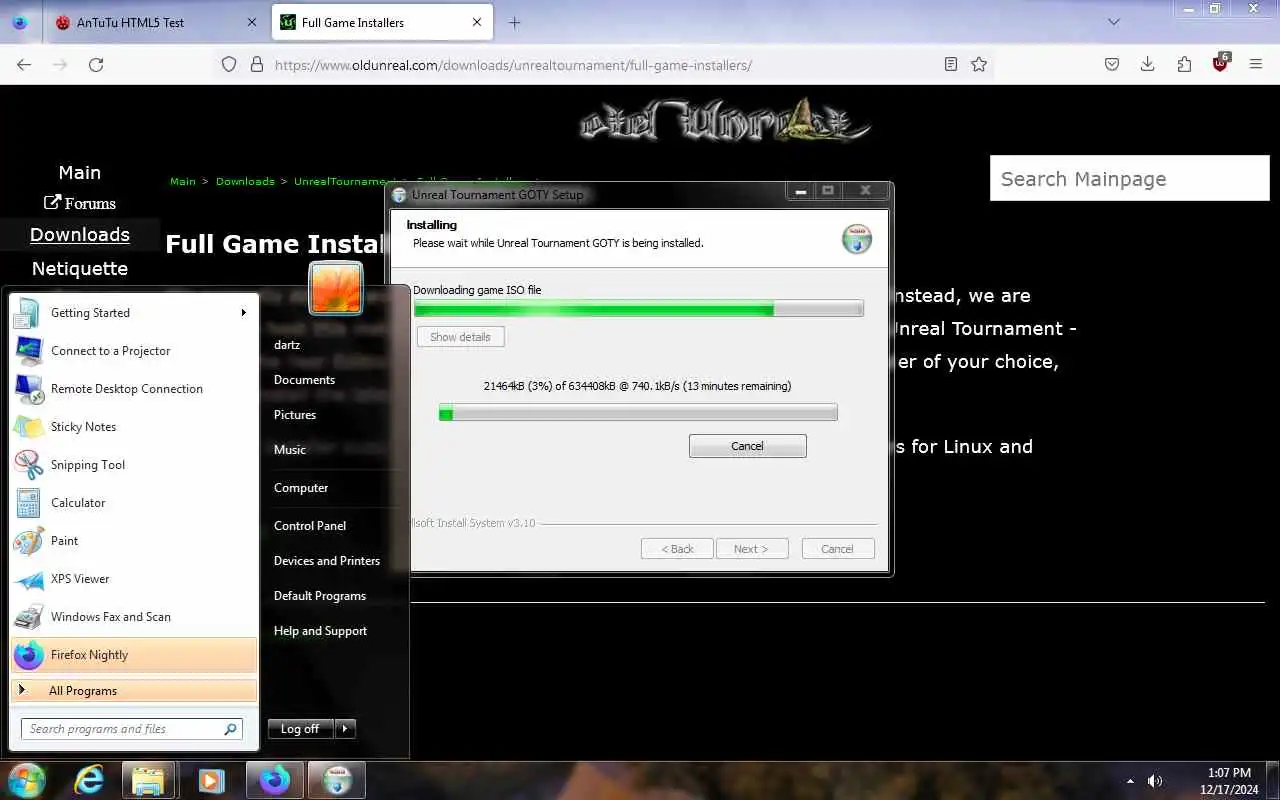Open Paint from Start menu
Image resolution: width=1280 pixels, height=800 pixels.
coord(133,541)
